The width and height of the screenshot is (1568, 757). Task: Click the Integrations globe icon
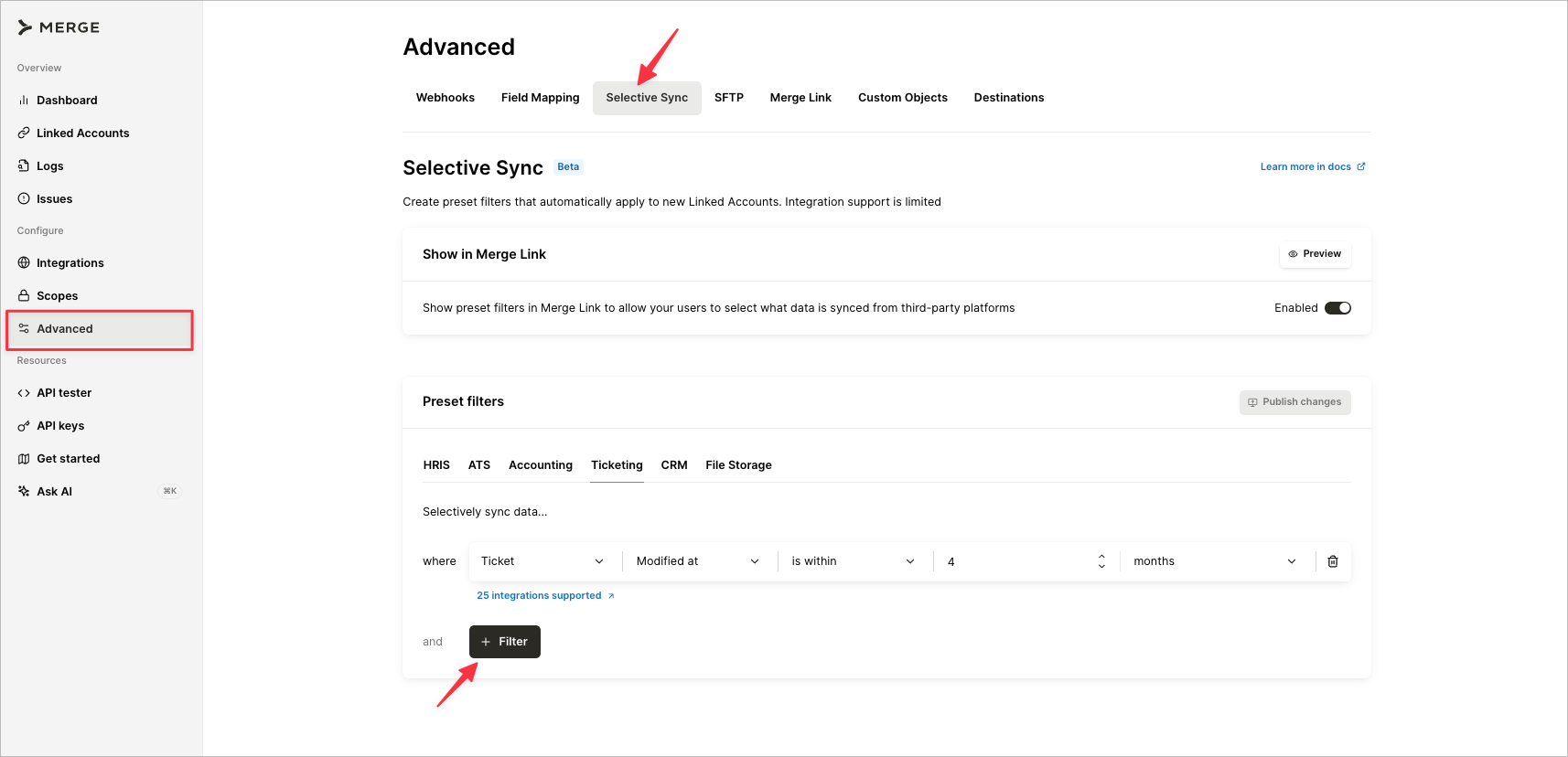(x=24, y=263)
